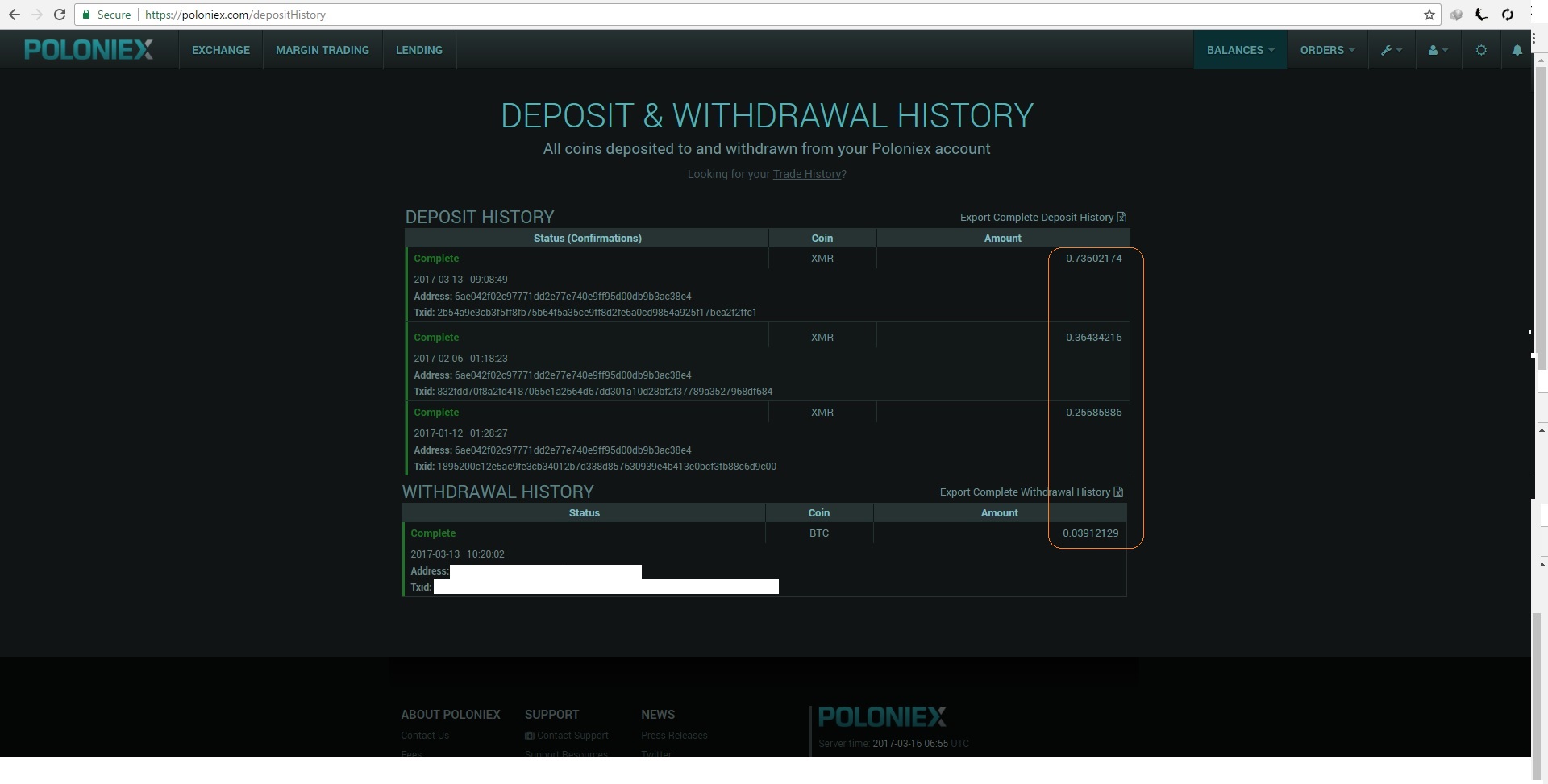Click the ABOUT POLONIEX footer heading
Viewport: 1548px width, 784px height.
coord(451,715)
